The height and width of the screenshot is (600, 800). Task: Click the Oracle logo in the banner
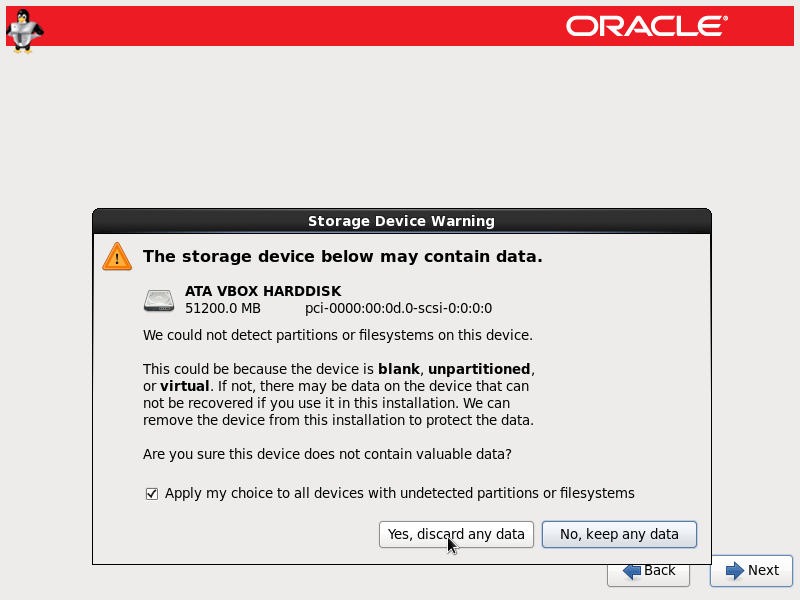coord(647,26)
